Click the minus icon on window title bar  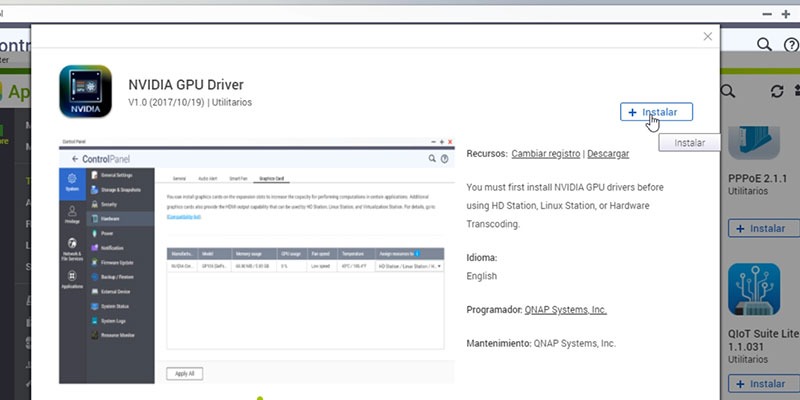tap(767, 14)
